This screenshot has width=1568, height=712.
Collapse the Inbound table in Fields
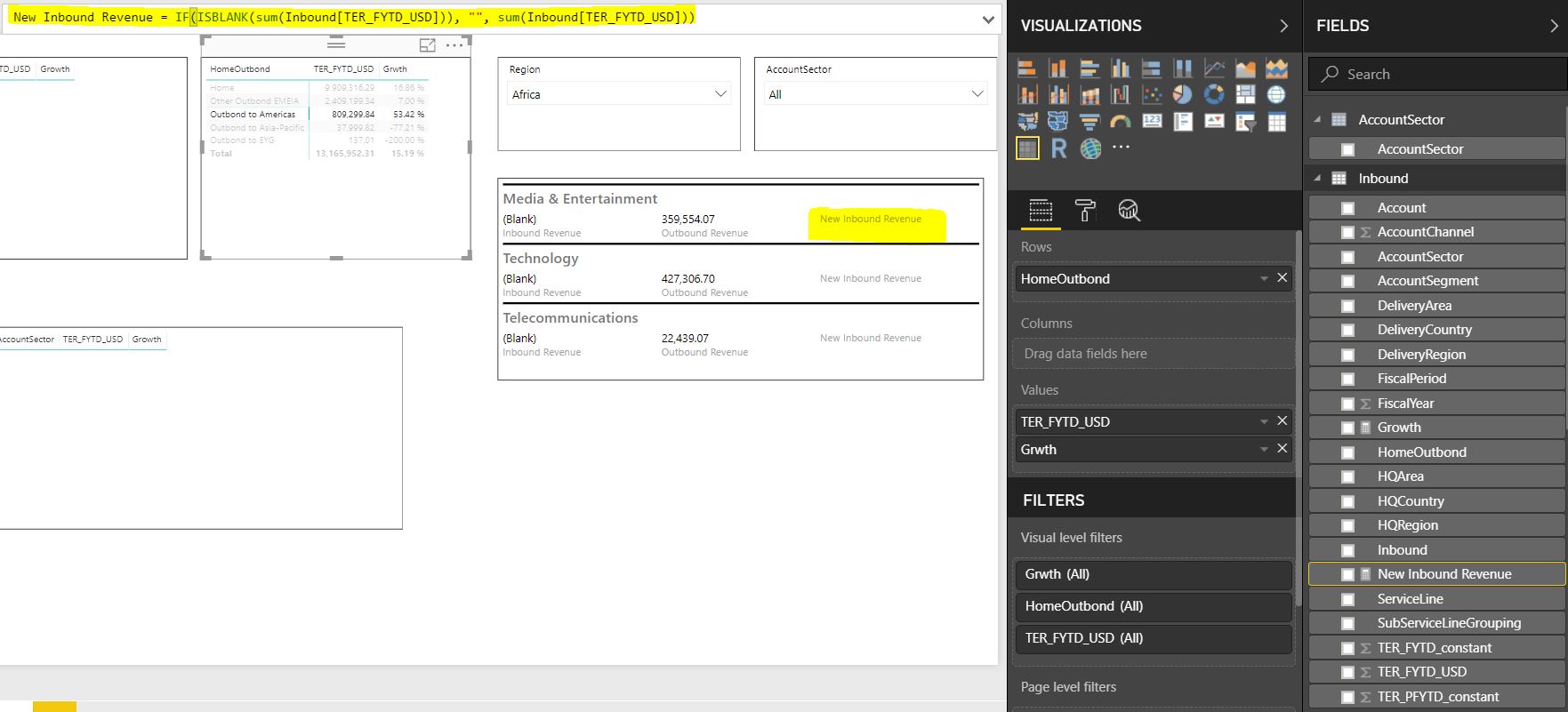pyautogui.click(x=1317, y=178)
